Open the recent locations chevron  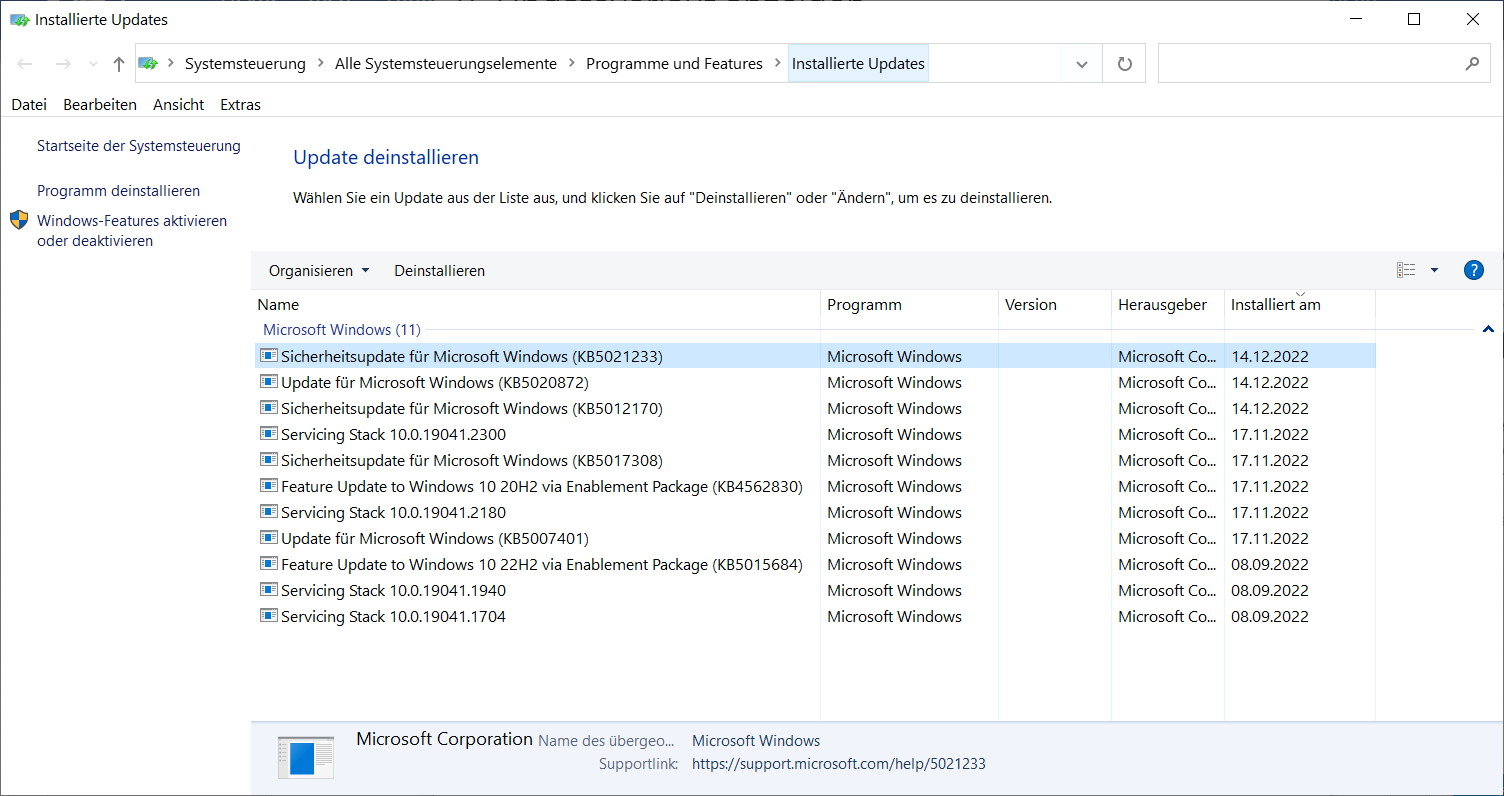point(93,64)
